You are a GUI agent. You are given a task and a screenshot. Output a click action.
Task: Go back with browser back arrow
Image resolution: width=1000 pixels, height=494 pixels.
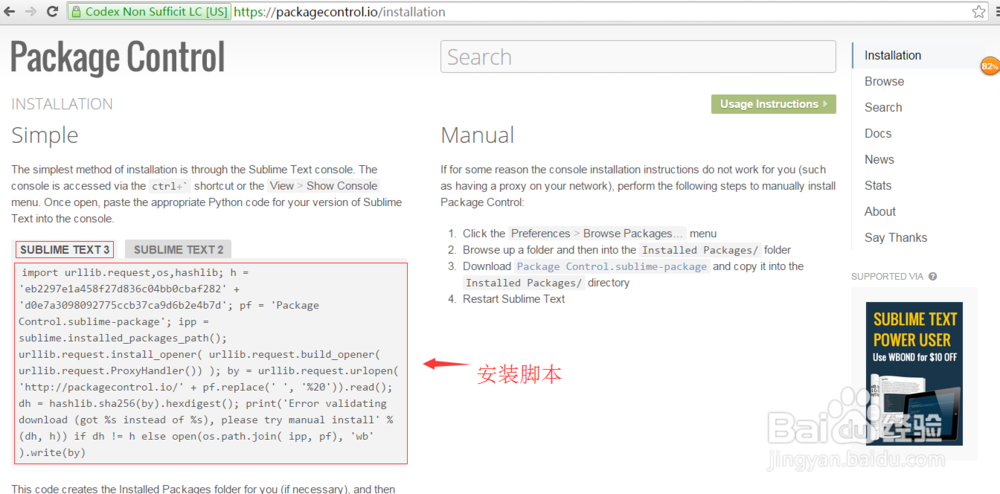point(9,11)
